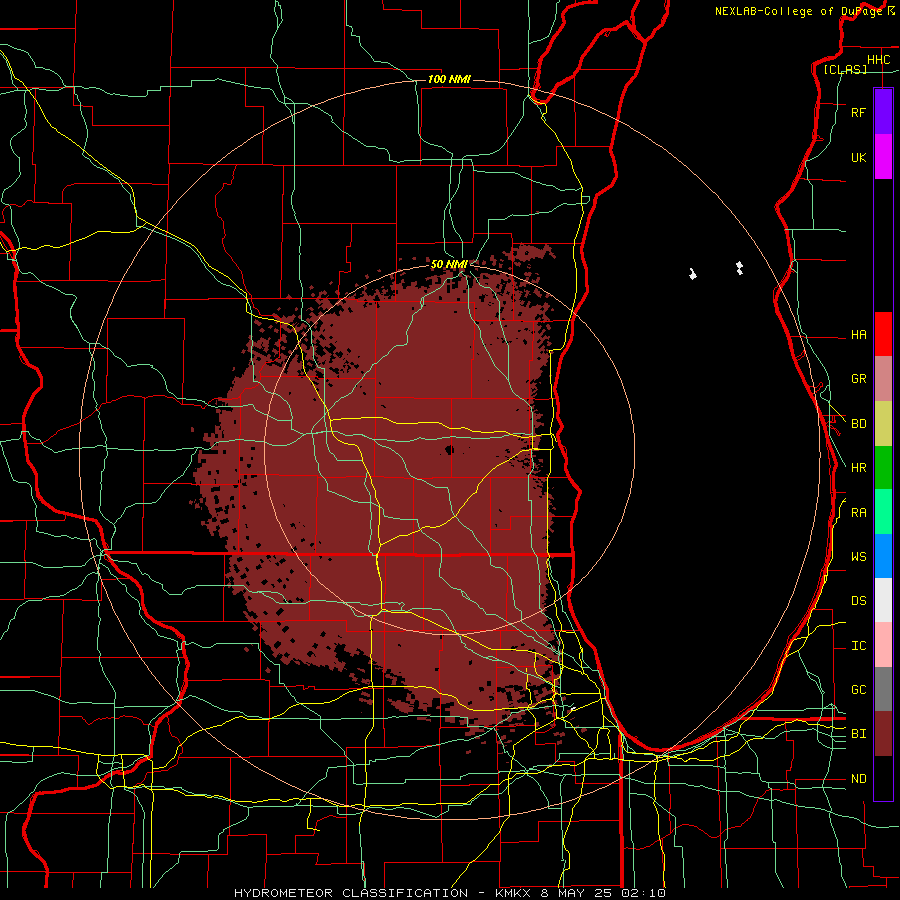Image resolution: width=900 pixels, height=900 pixels.
Task: Click the dark green HR swatch
Action: pos(883,468)
